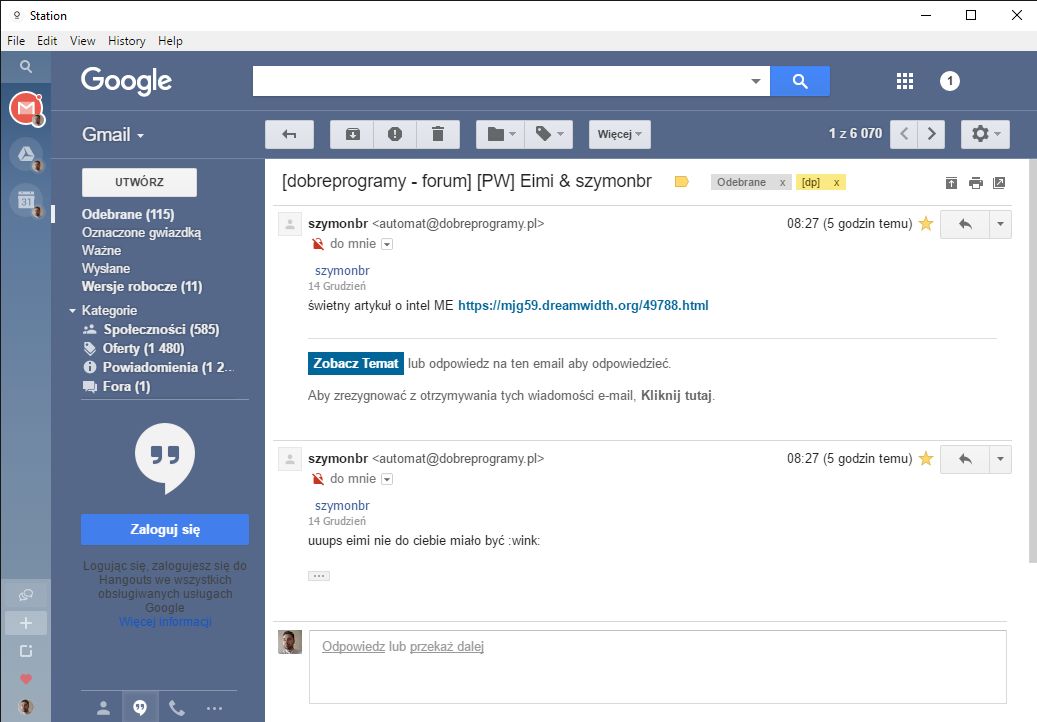Print all messages in conversation

[975, 183]
